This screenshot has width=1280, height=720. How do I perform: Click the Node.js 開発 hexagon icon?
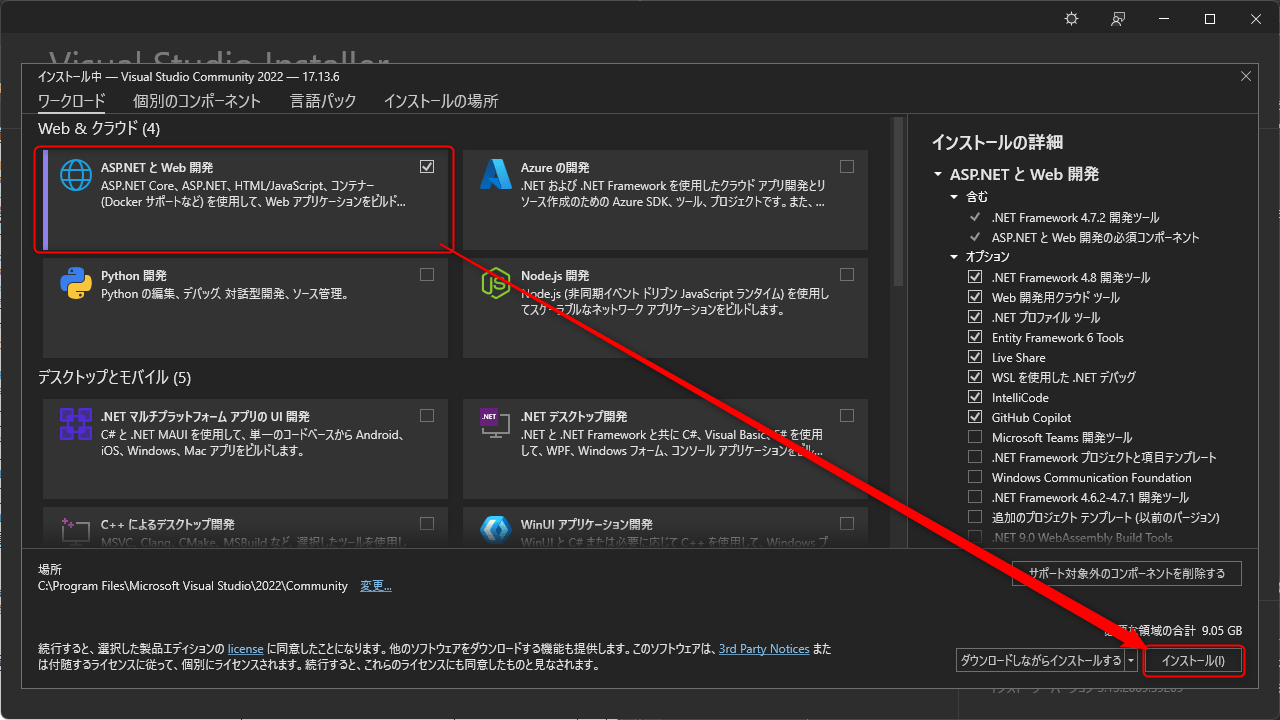[x=494, y=284]
